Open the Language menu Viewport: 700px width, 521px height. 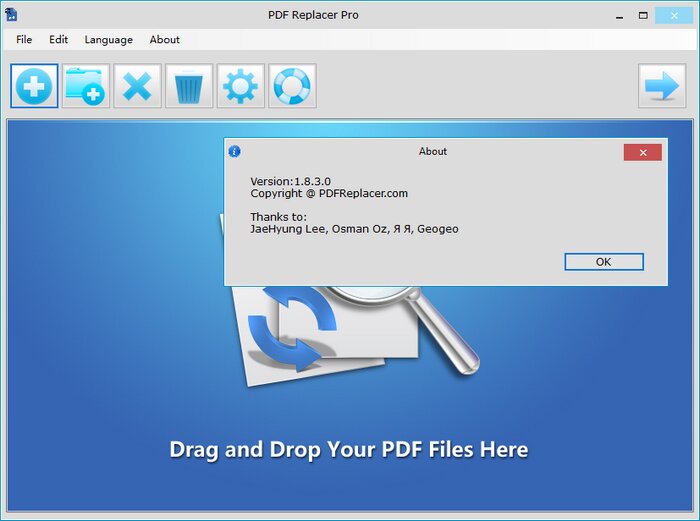click(108, 40)
